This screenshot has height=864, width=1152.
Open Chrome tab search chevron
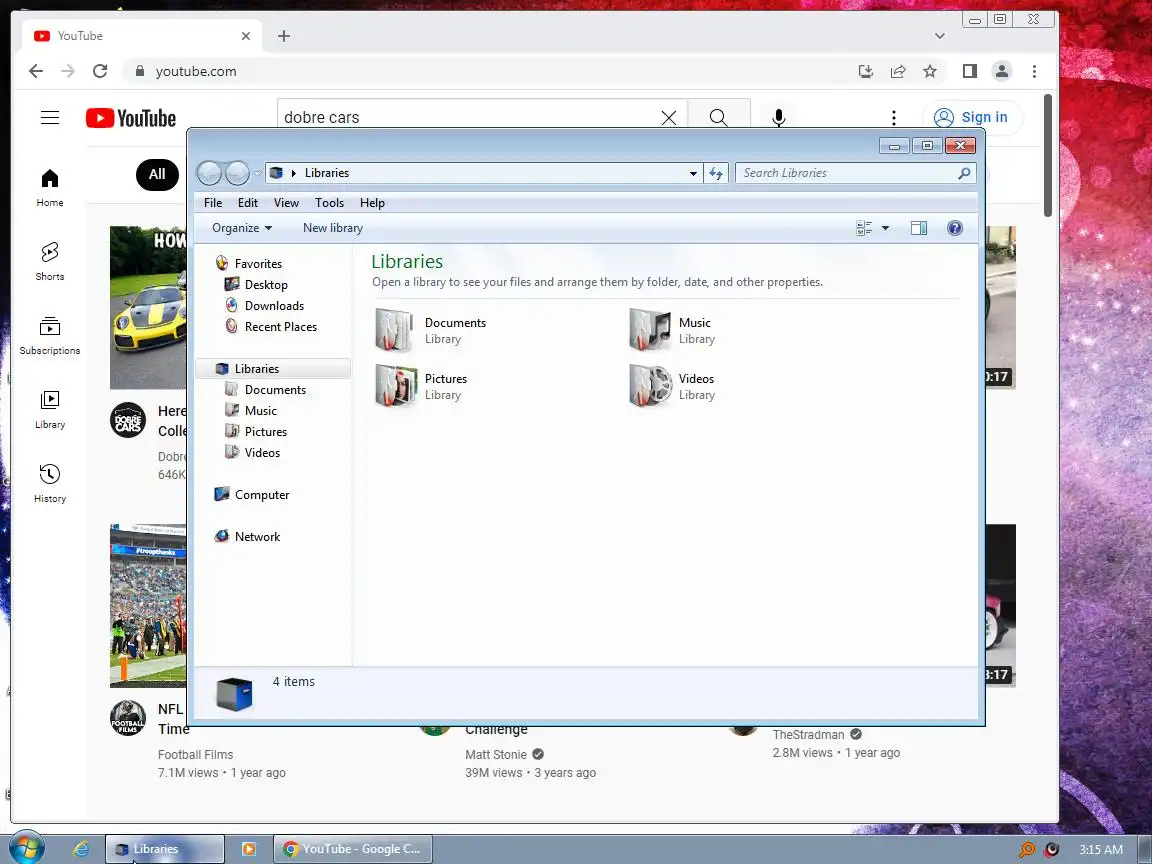(x=940, y=36)
